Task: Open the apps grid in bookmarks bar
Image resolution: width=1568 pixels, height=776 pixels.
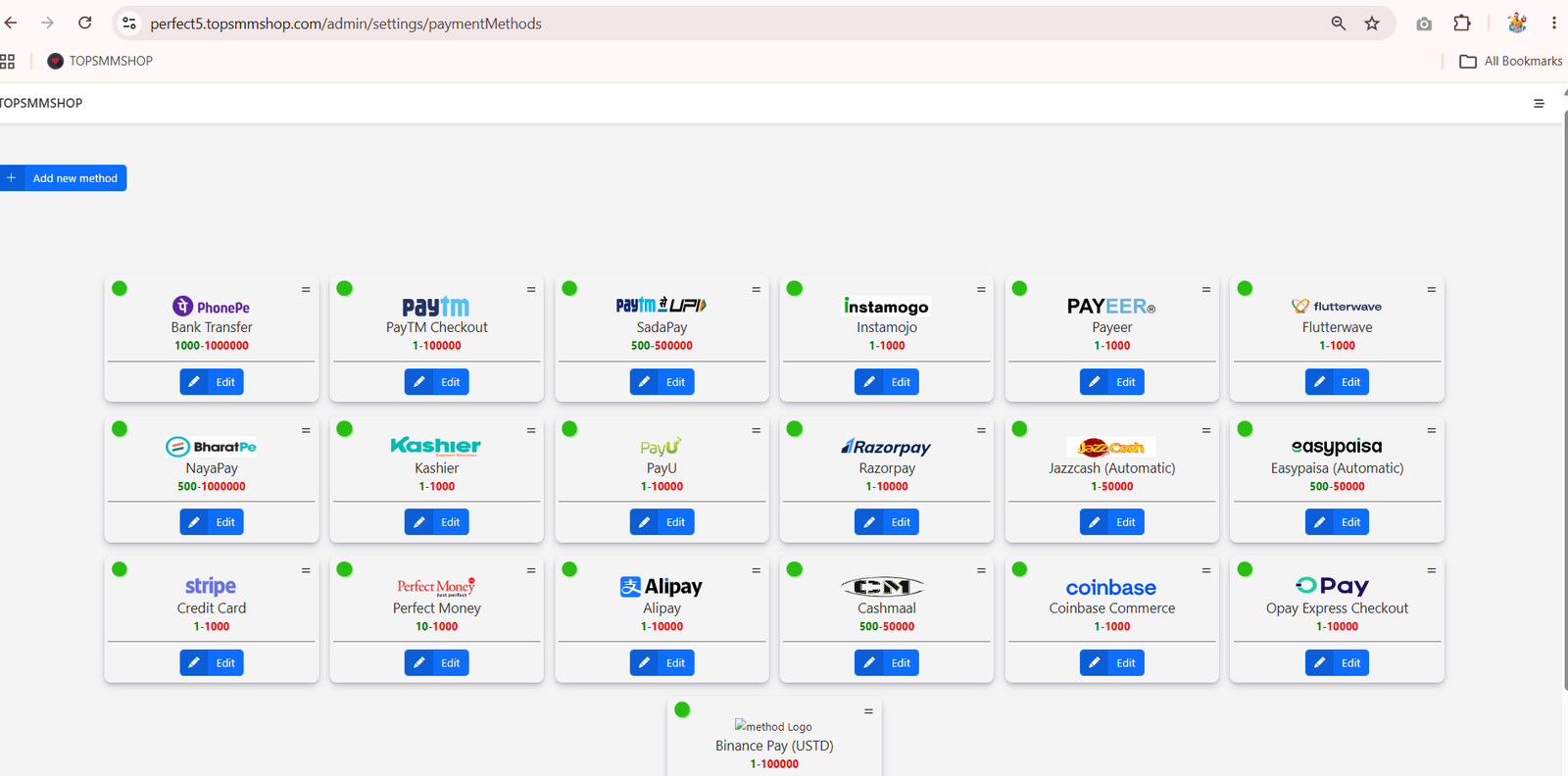Action: [x=8, y=61]
